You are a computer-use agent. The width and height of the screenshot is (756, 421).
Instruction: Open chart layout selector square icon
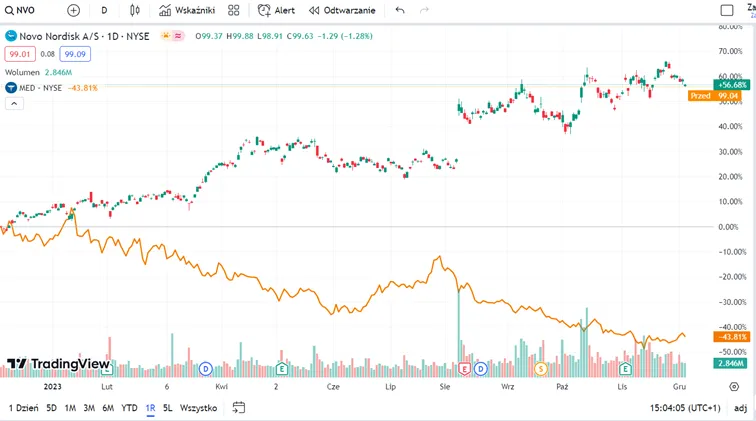727,10
